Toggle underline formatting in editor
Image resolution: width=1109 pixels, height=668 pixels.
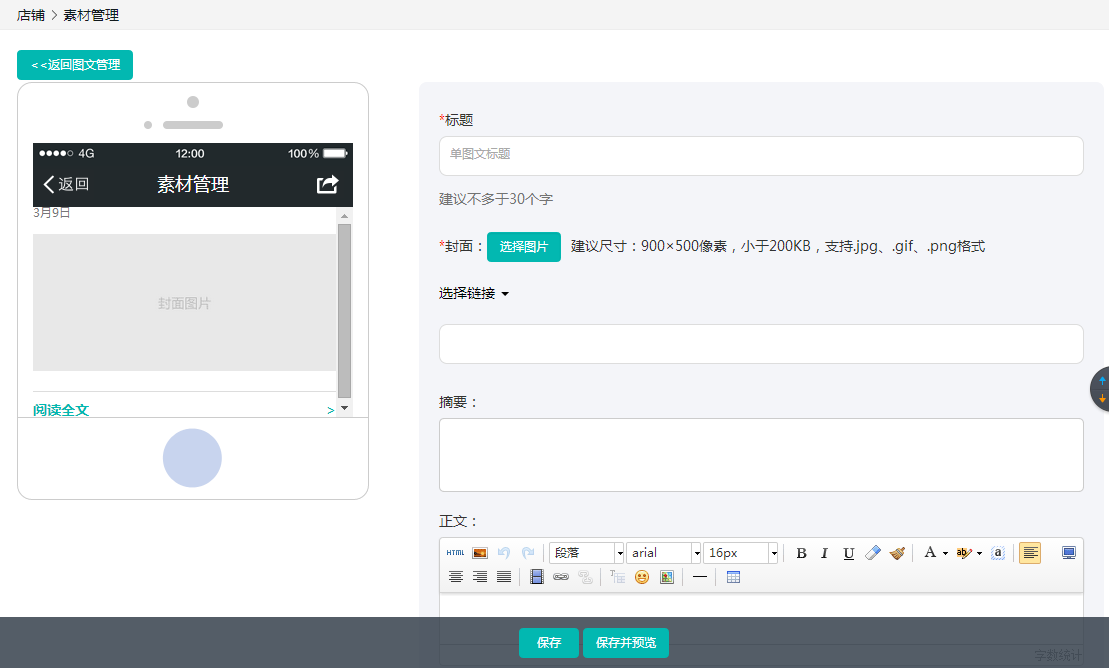click(849, 553)
